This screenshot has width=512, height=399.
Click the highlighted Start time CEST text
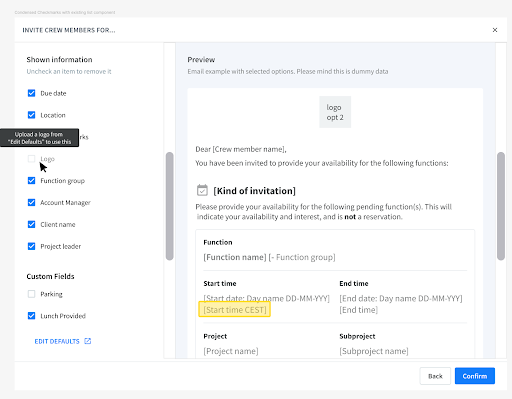(x=235, y=310)
